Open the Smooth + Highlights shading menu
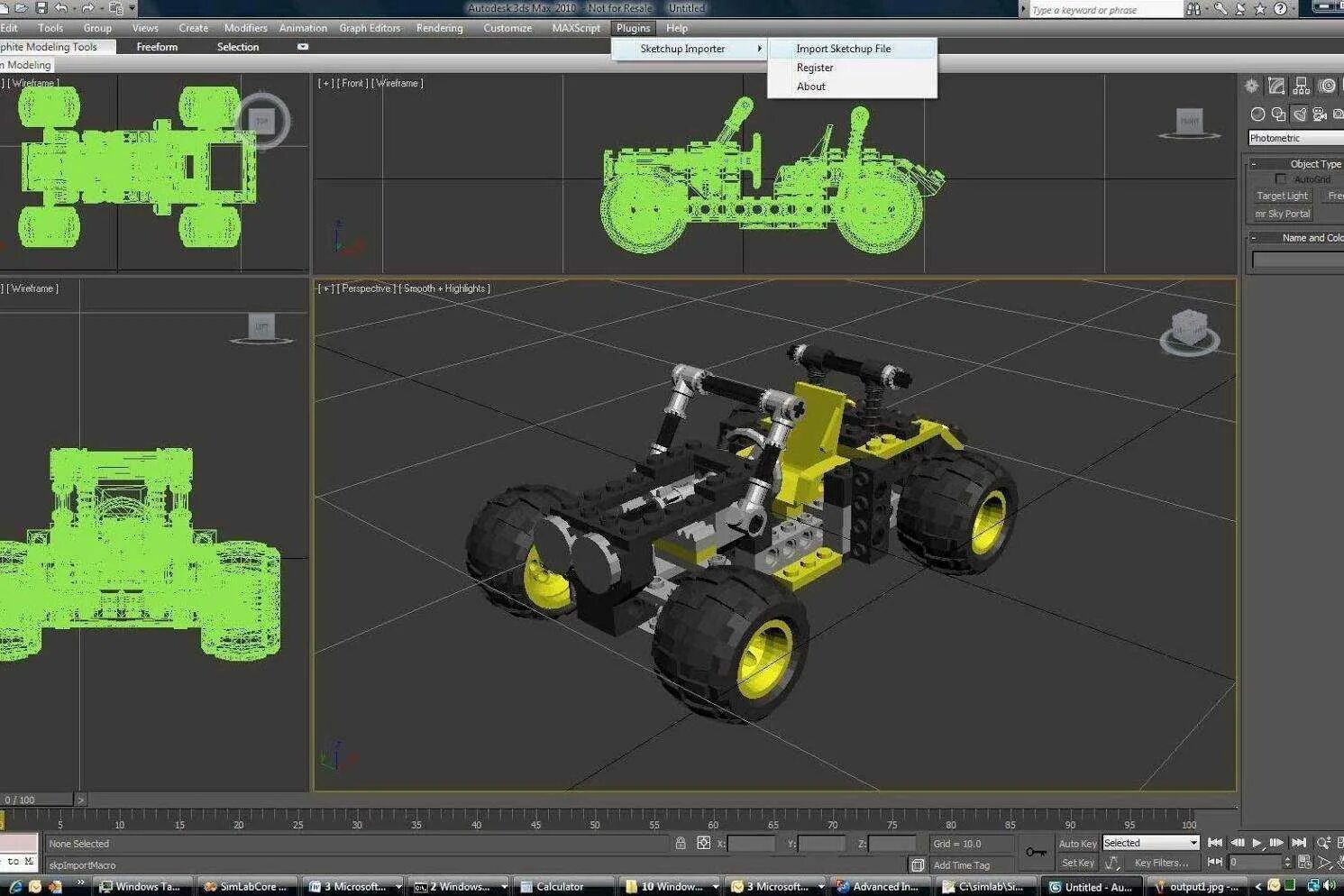 [x=446, y=288]
